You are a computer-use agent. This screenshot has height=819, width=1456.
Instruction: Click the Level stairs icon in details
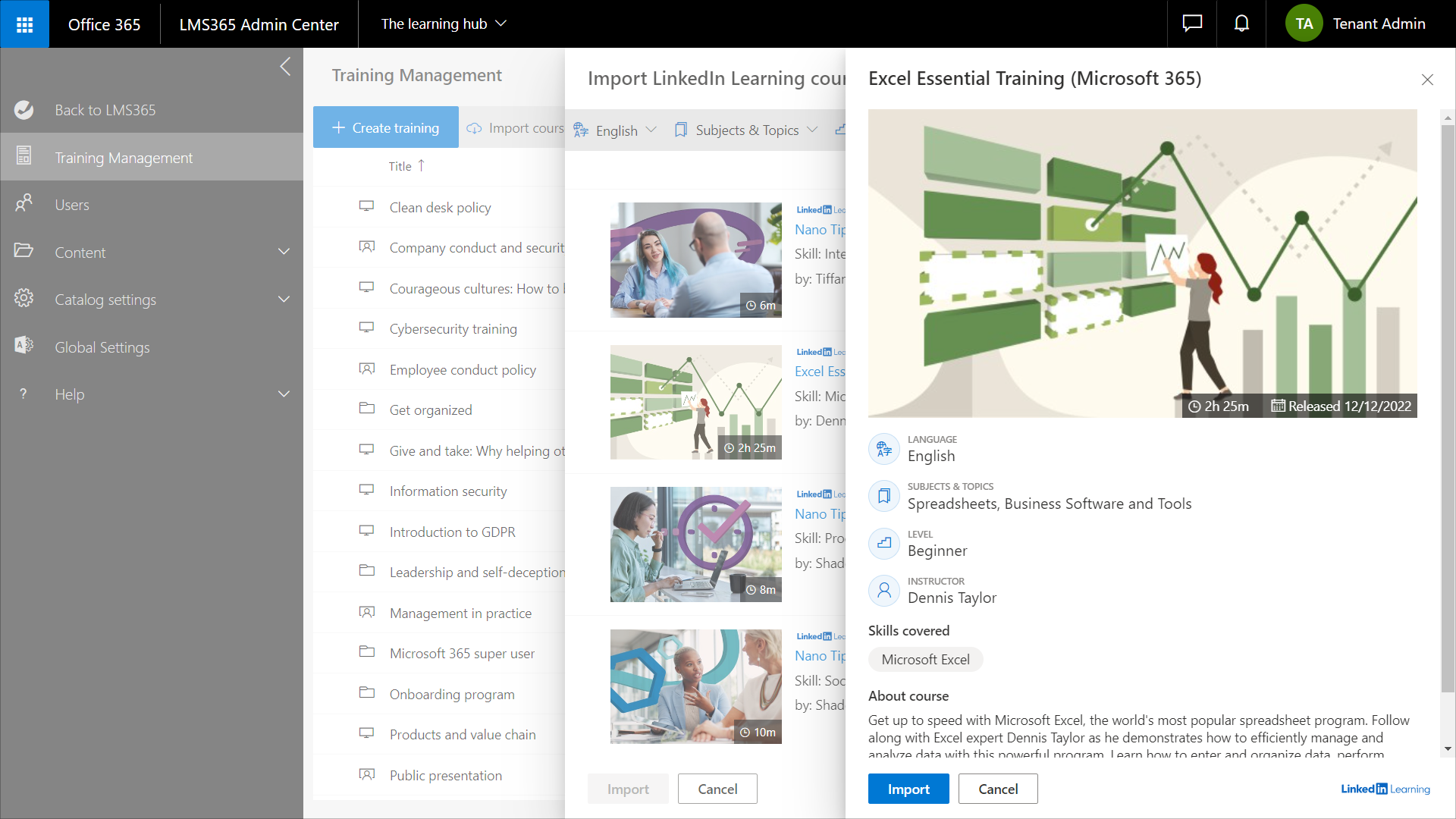pyautogui.click(x=884, y=544)
